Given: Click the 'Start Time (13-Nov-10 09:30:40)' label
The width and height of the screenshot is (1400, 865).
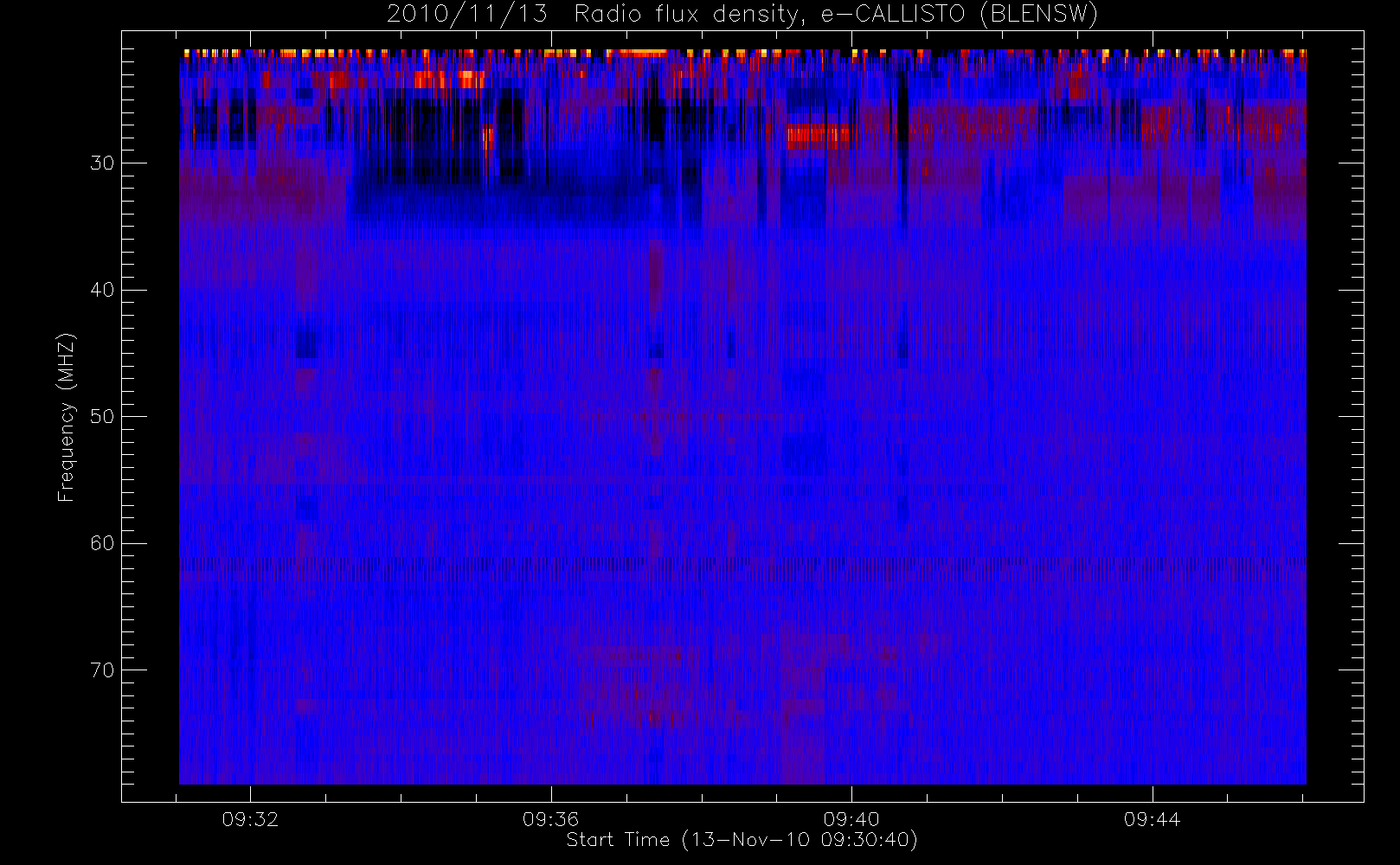Looking at the screenshot, I should pos(742,840).
